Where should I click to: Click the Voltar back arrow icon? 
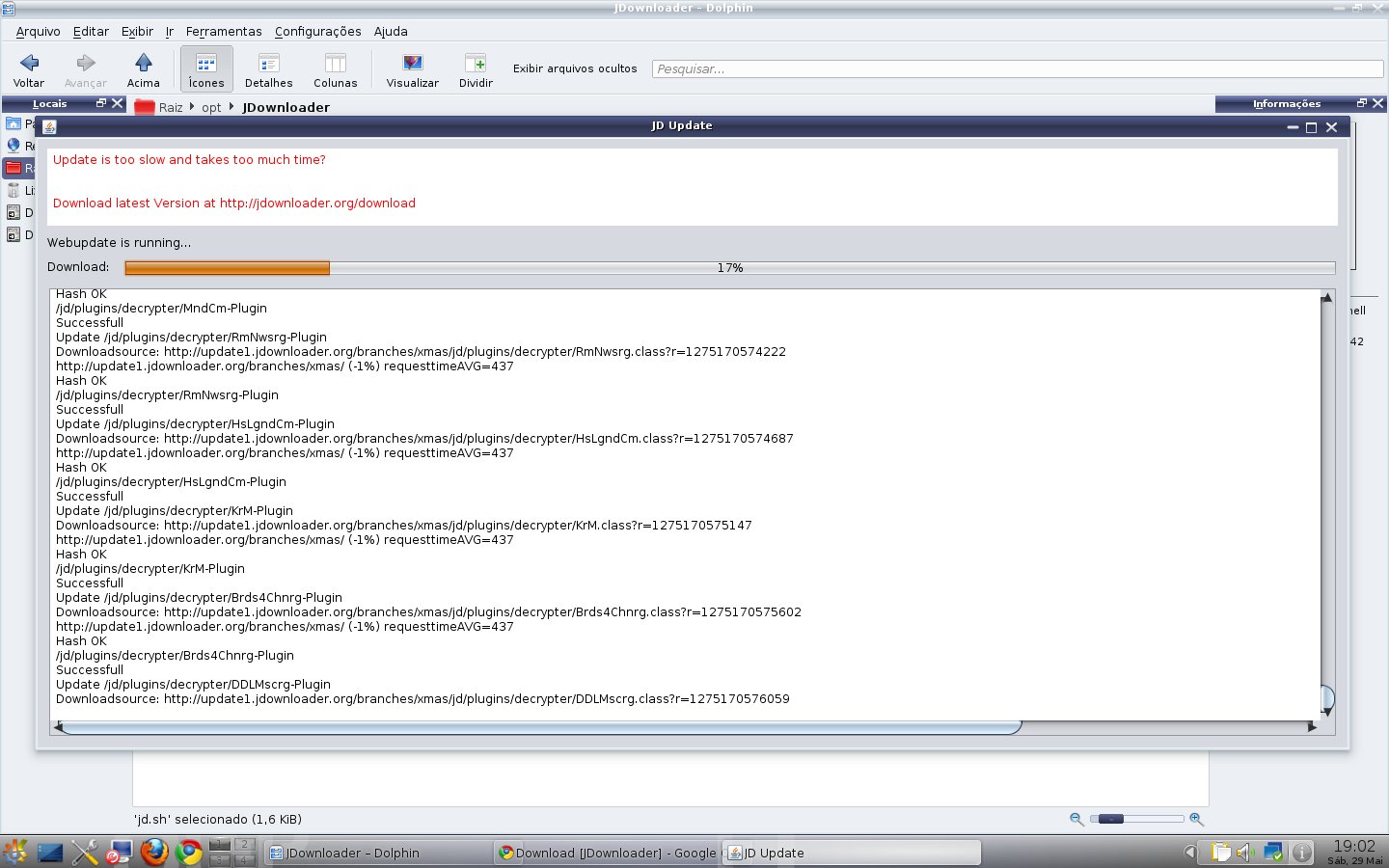29,64
